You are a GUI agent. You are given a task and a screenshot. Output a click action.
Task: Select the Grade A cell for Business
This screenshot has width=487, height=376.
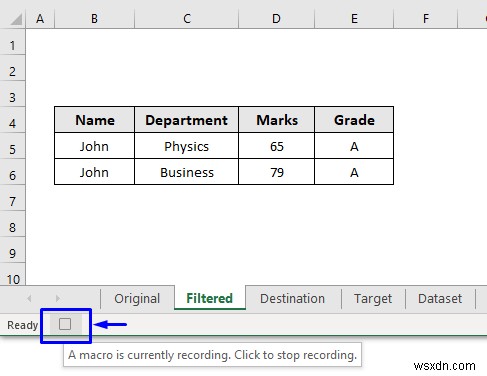click(x=354, y=172)
